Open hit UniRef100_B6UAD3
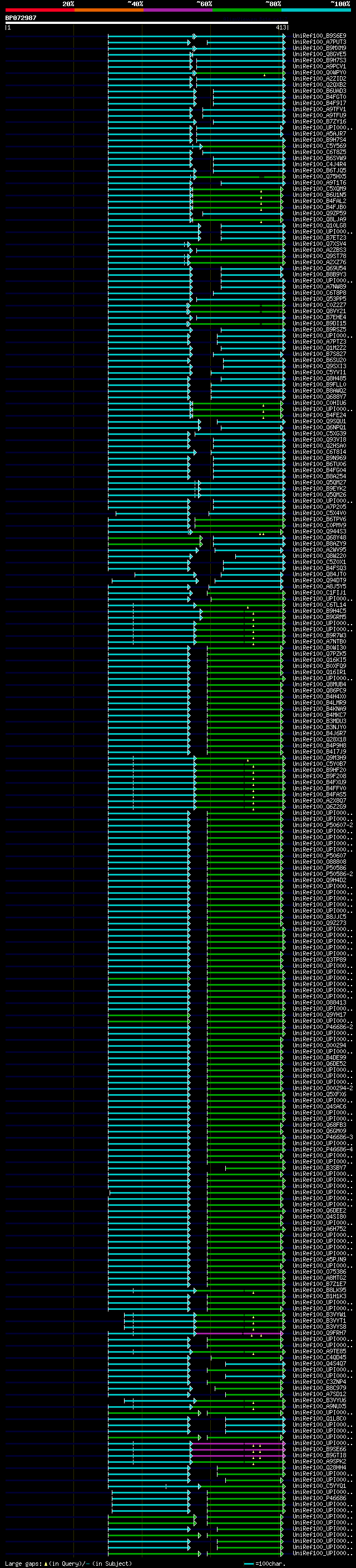This screenshot has height=1568, width=356. [319, 91]
